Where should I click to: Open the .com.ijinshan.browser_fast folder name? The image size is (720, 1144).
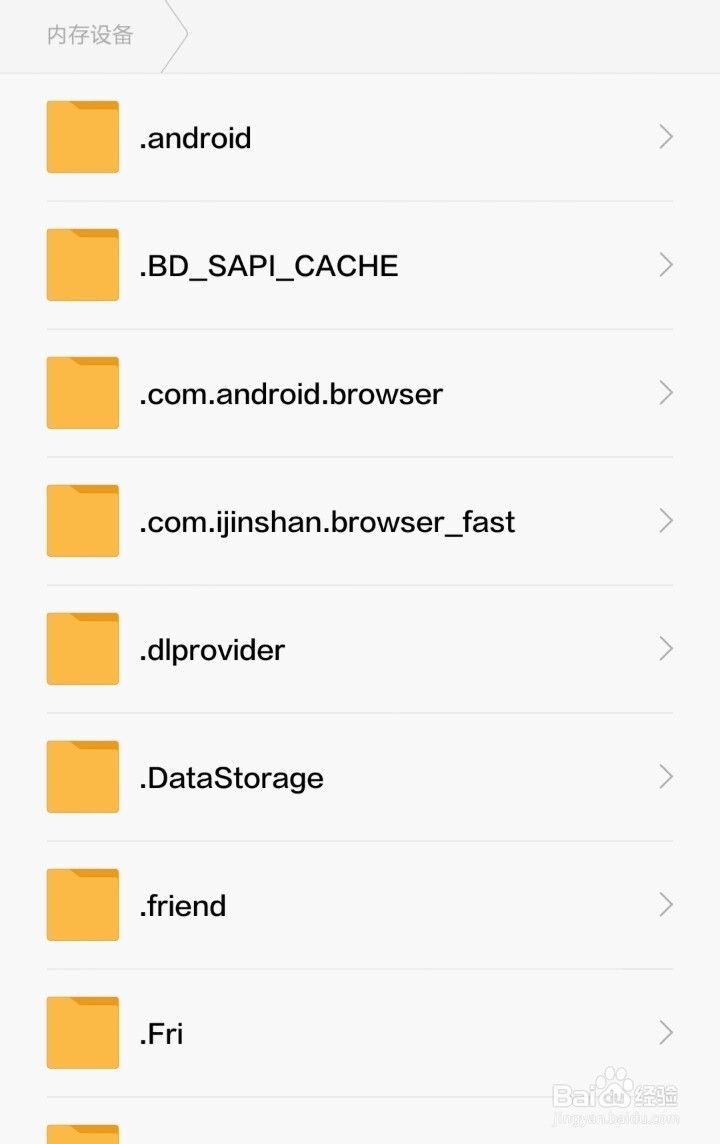click(327, 522)
